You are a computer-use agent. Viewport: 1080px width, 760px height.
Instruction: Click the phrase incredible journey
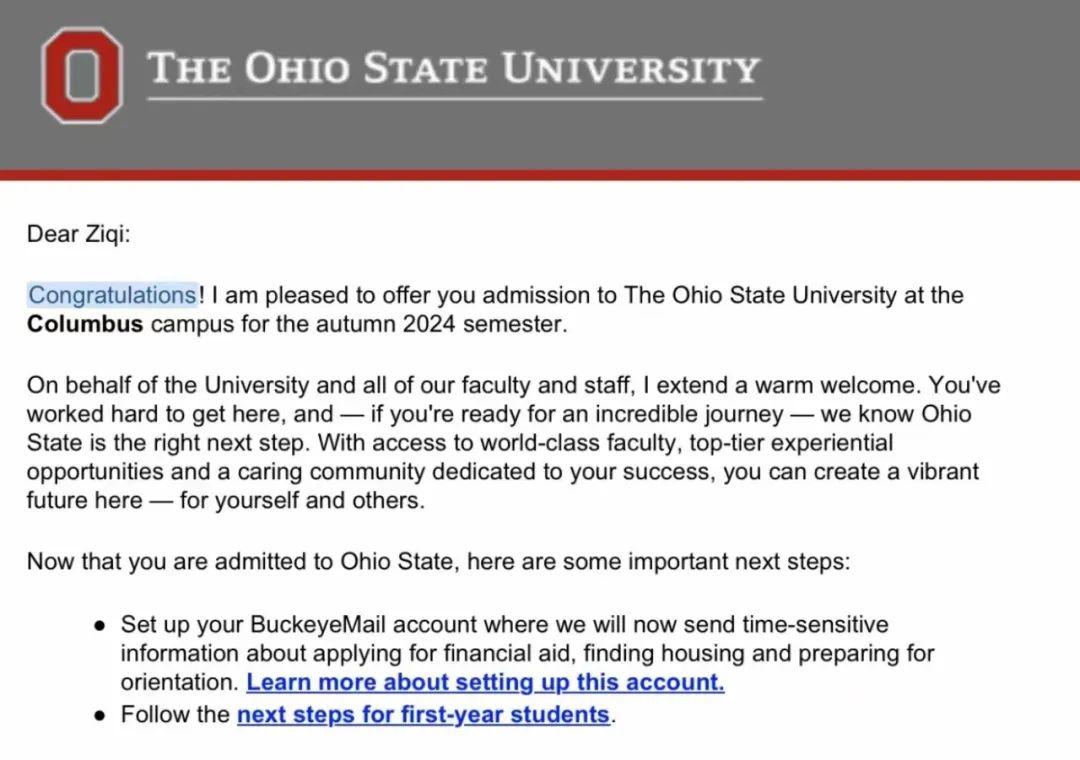689,414
